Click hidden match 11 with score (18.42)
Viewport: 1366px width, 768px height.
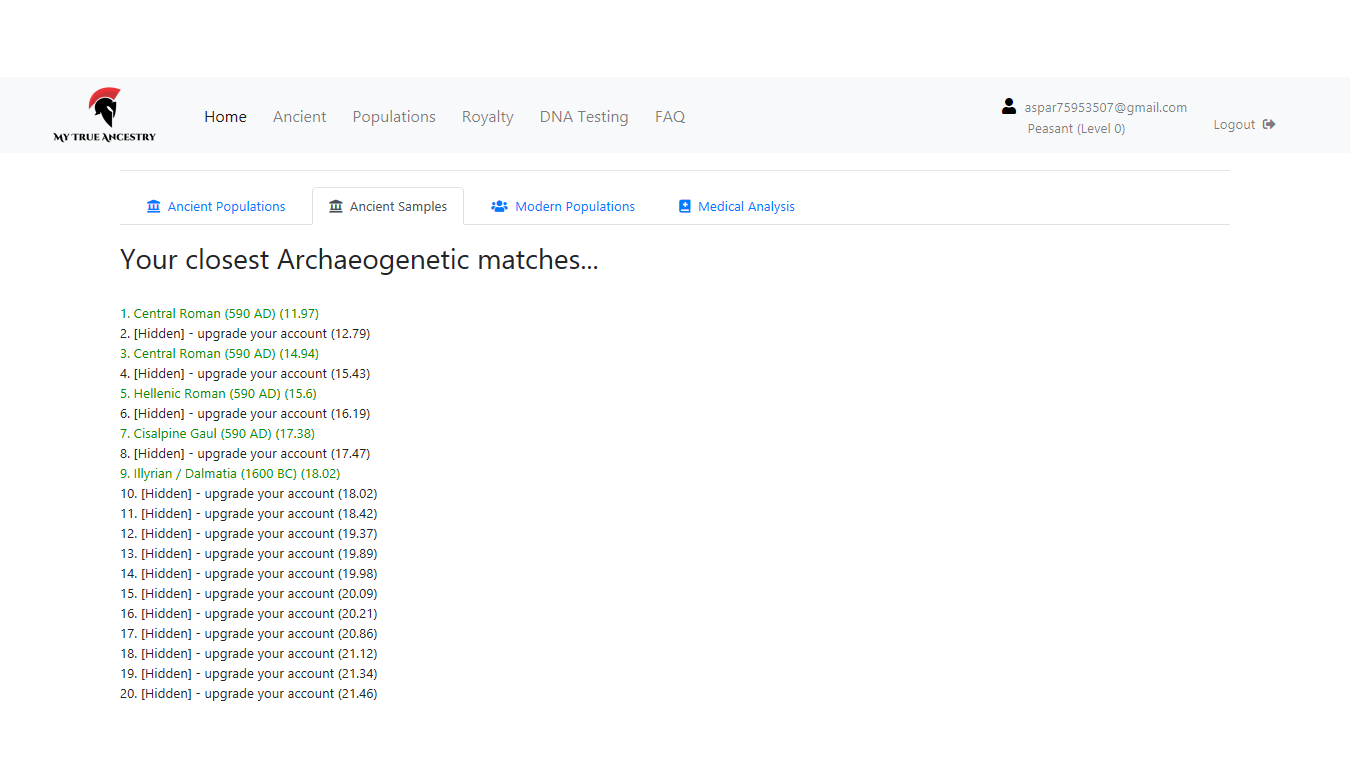coord(249,513)
